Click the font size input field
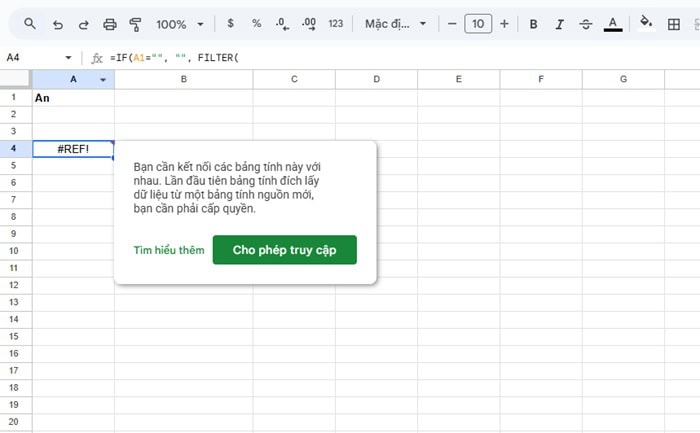 [478, 23]
